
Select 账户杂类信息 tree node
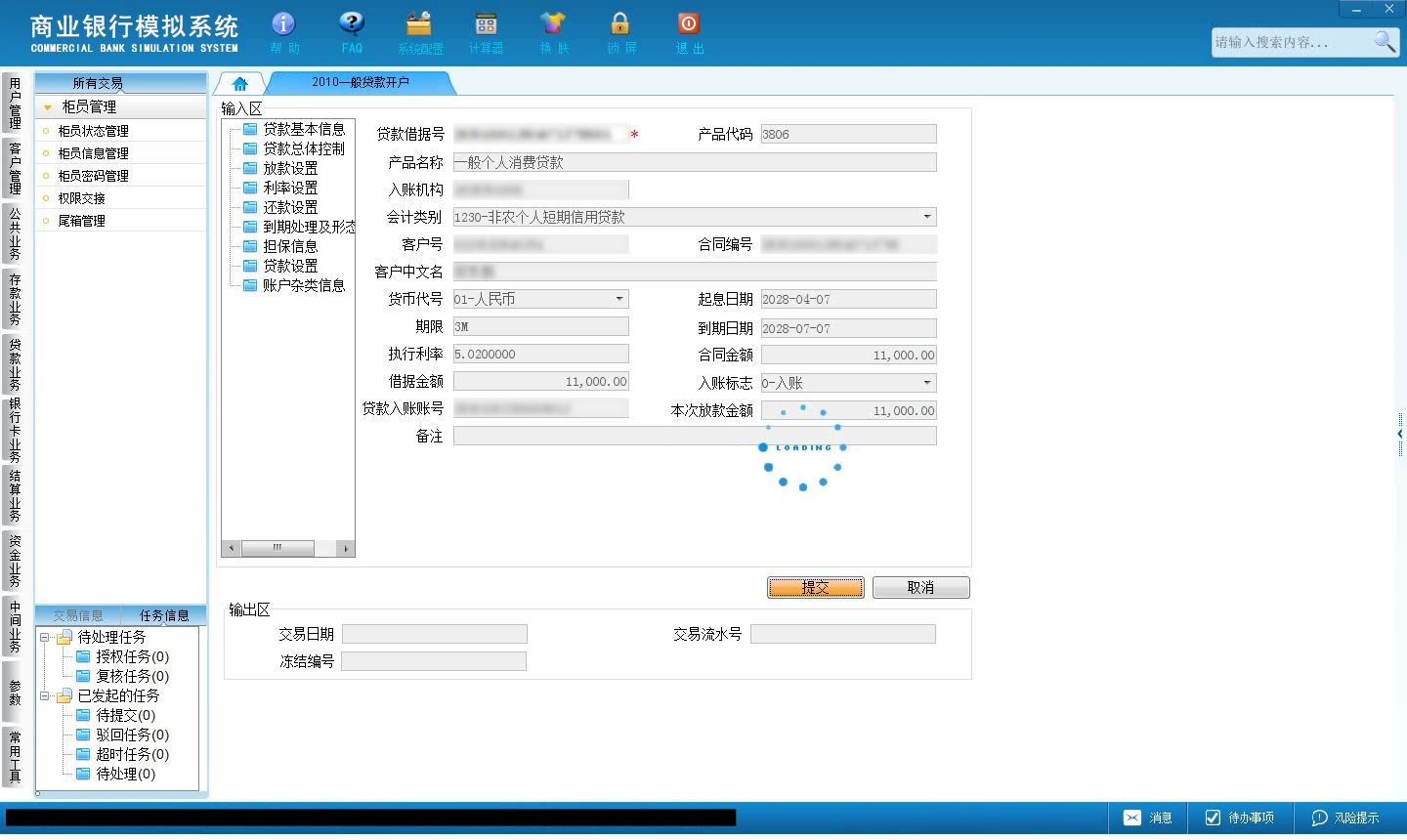pyautogui.click(x=294, y=285)
